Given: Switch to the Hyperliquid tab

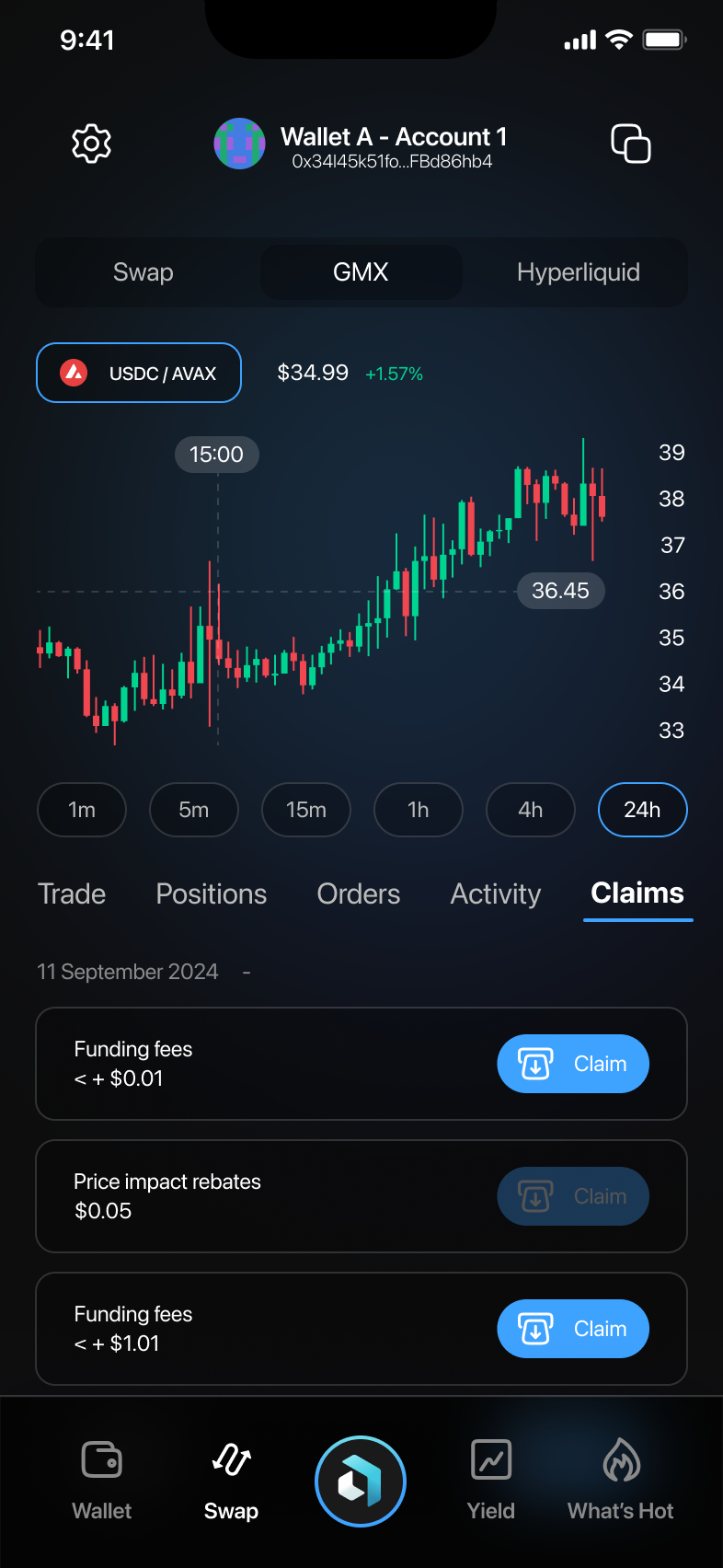Looking at the screenshot, I should (578, 272).
